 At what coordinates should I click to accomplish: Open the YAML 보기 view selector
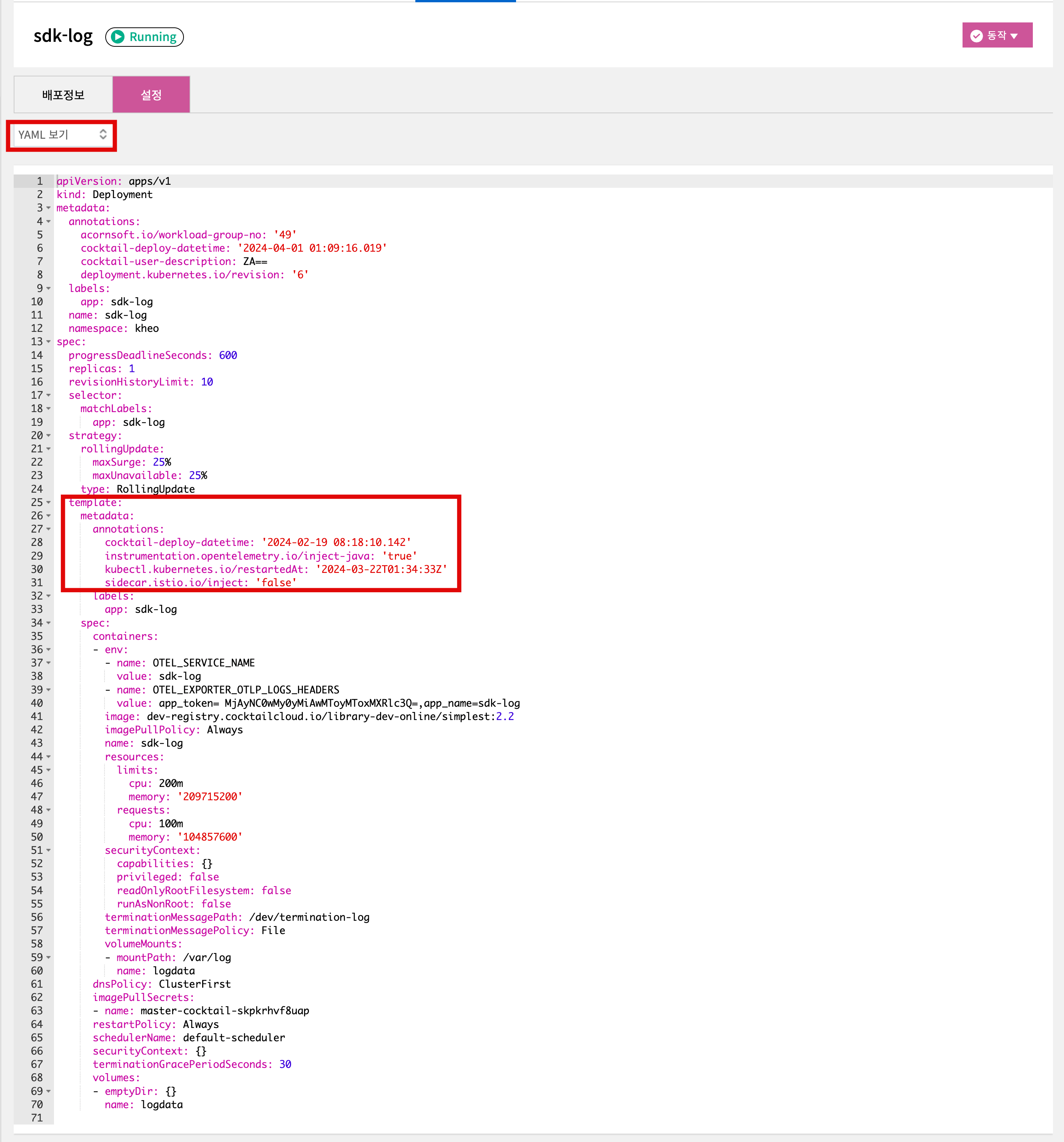(x=62, y=135)
